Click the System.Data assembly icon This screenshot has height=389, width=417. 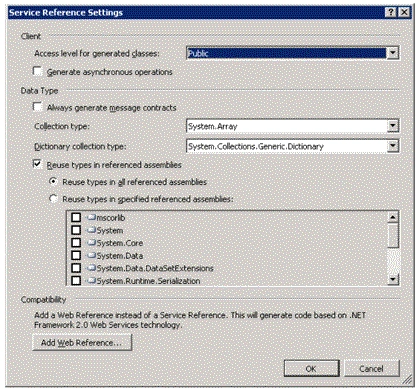coord(91,256)
